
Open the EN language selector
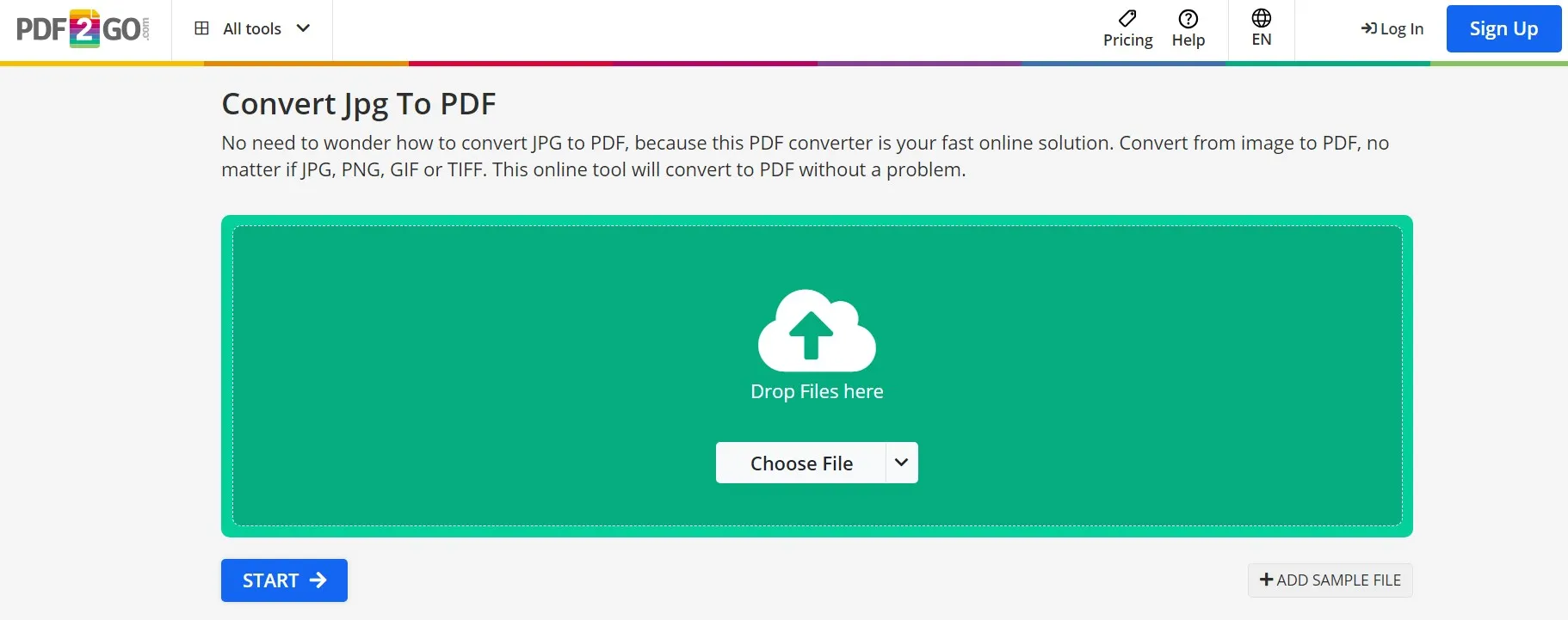[x=1261, y=28]
